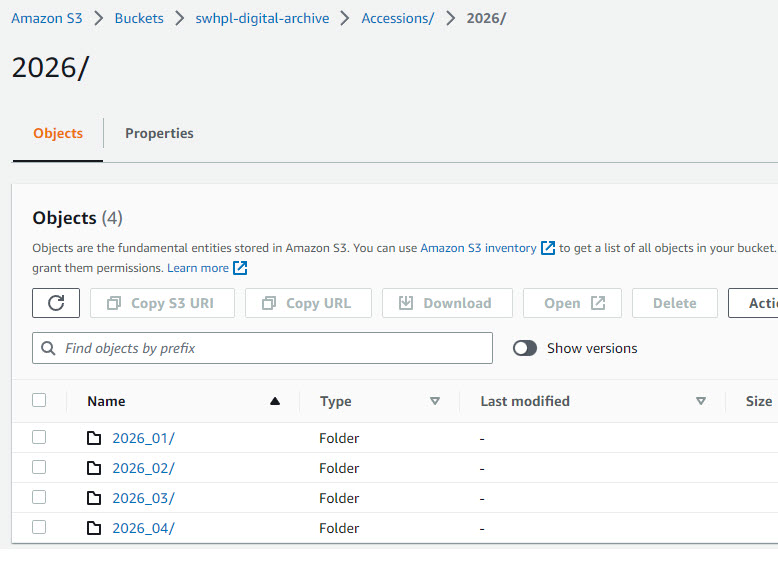Open the 2026_01/ folder link

(143, 438)
